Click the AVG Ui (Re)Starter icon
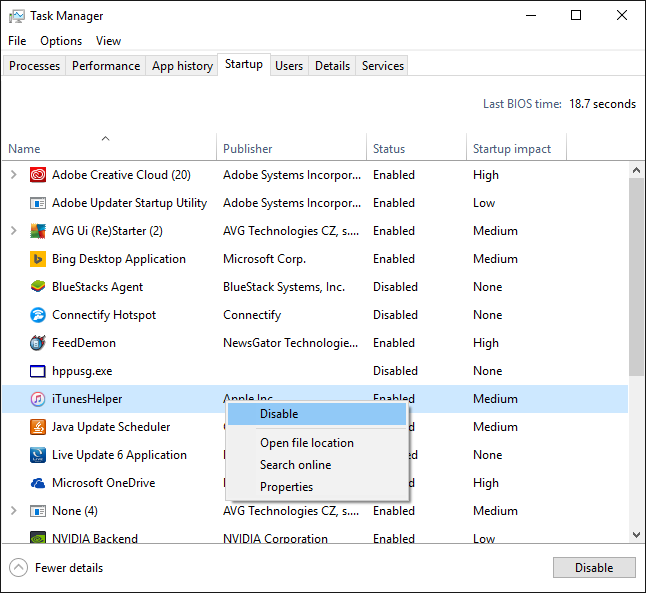This screenshot has width=646, height=593. [x=38, y=231]
